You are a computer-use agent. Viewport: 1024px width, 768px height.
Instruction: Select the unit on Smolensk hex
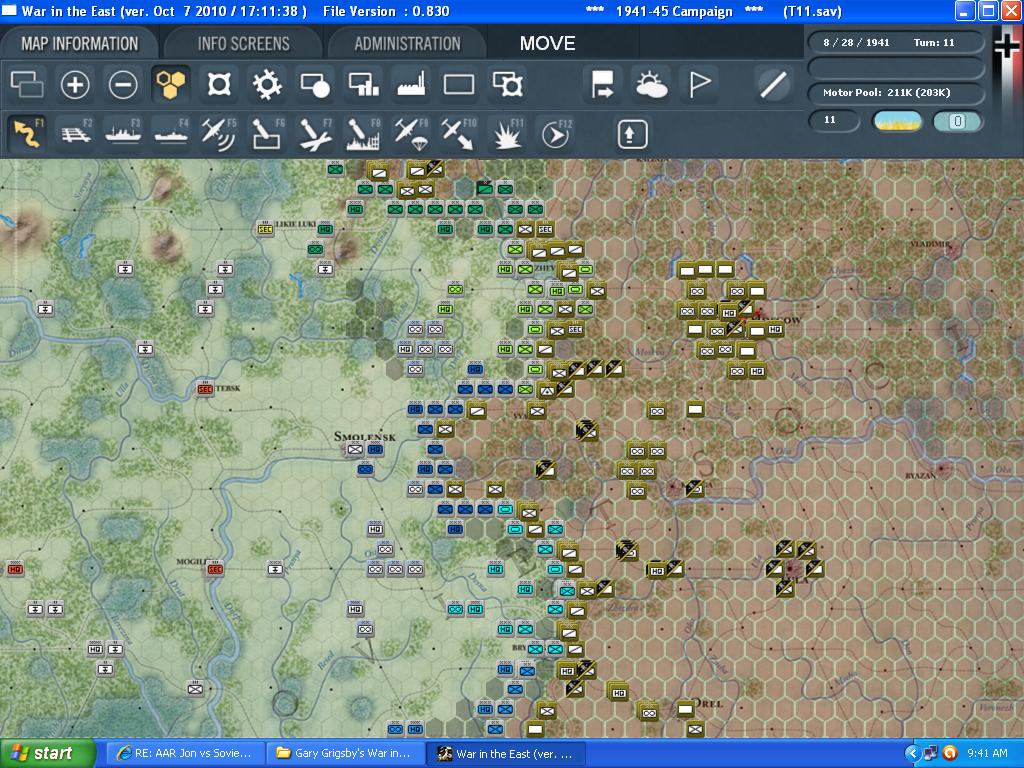click(x=355, y=449)
